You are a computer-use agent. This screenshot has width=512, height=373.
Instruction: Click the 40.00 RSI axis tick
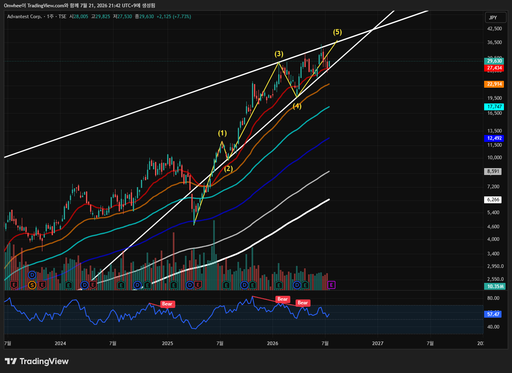coord(493,327)
